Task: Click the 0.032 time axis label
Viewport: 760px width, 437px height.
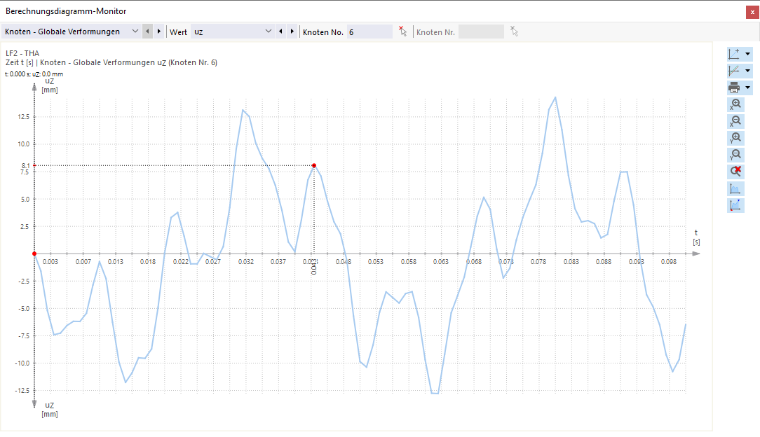Action: pos(246,262)
